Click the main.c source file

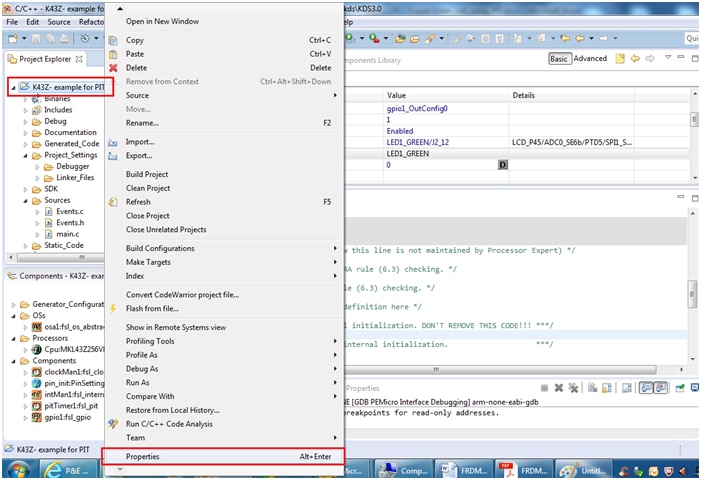[x=67, y=234]
